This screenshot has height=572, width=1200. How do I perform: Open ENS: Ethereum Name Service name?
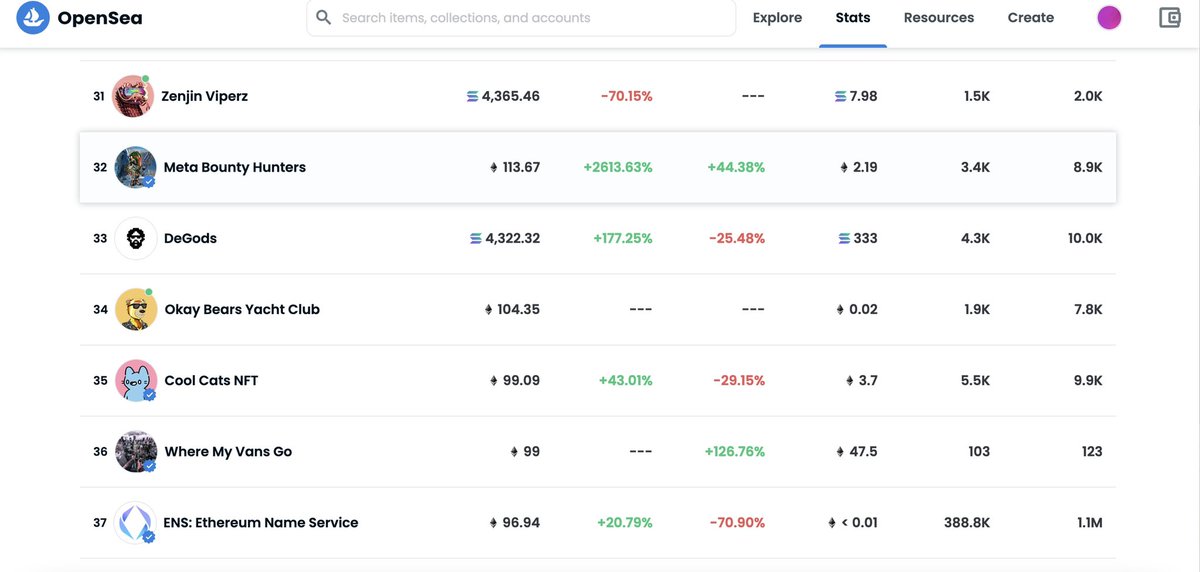261,523
